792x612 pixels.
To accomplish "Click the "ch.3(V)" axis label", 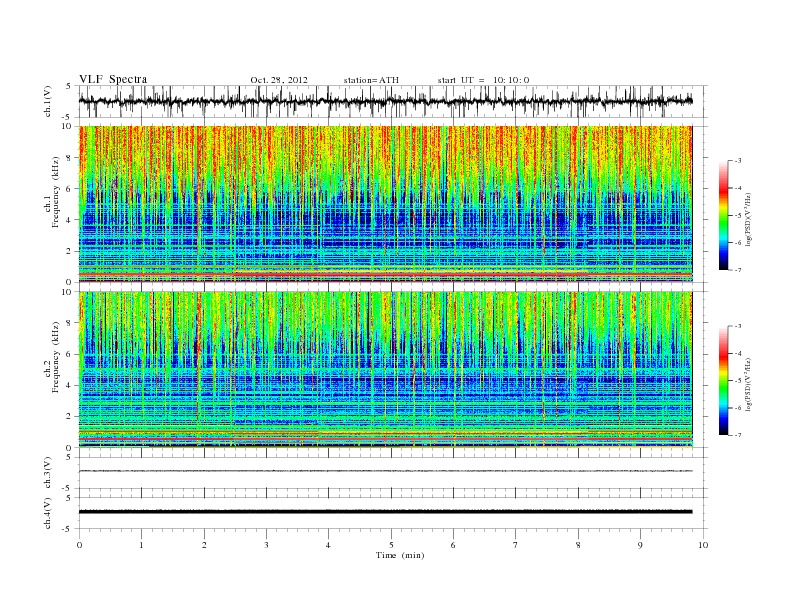I will [47, 473].
